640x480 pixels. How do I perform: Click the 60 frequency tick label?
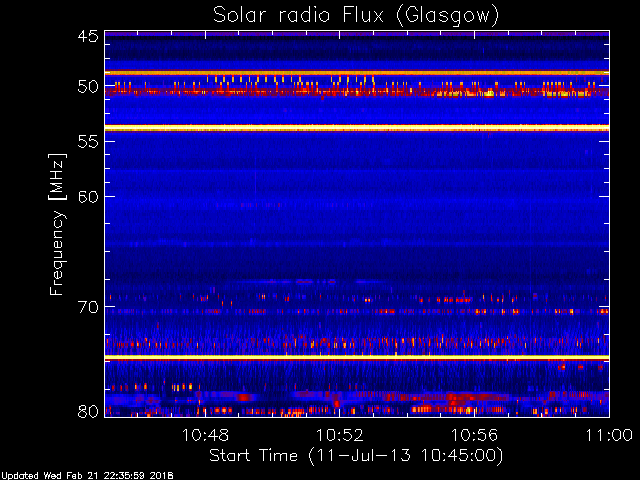pos(88,197)
